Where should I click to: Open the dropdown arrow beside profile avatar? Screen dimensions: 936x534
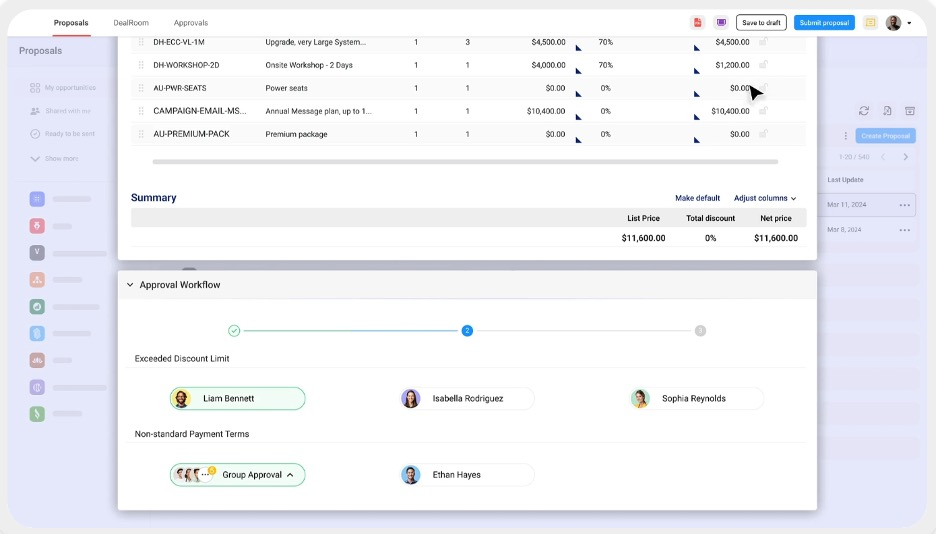point(909,23)
